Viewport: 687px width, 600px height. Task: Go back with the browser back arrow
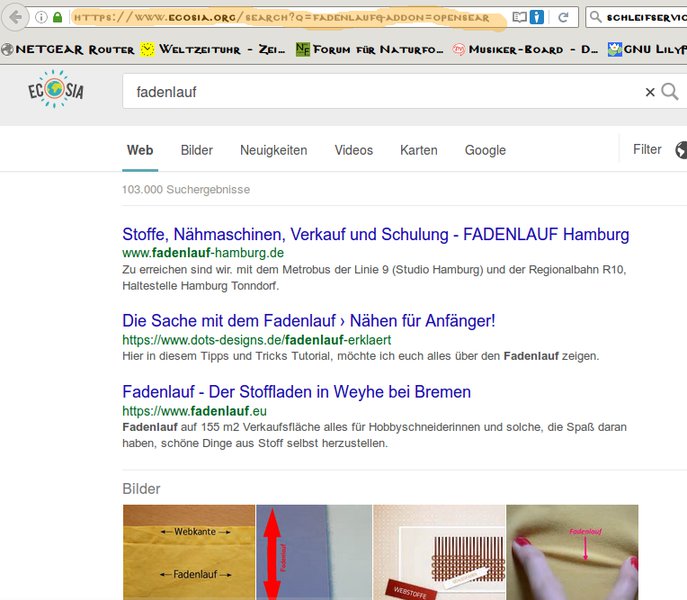pos(16,18)
